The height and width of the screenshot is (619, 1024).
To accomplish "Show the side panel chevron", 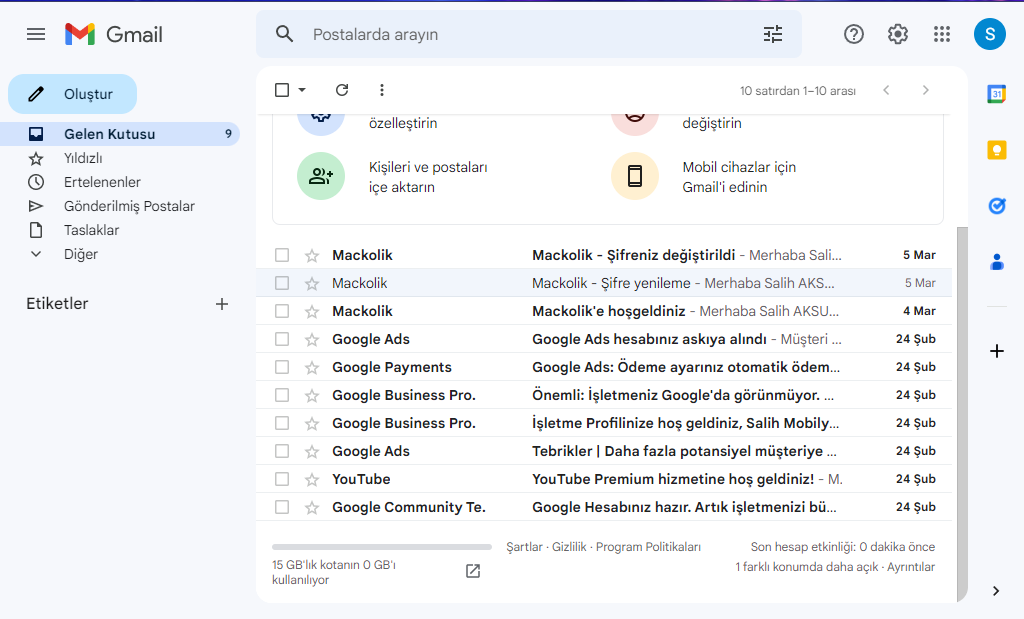I will (x=996, y=591).
